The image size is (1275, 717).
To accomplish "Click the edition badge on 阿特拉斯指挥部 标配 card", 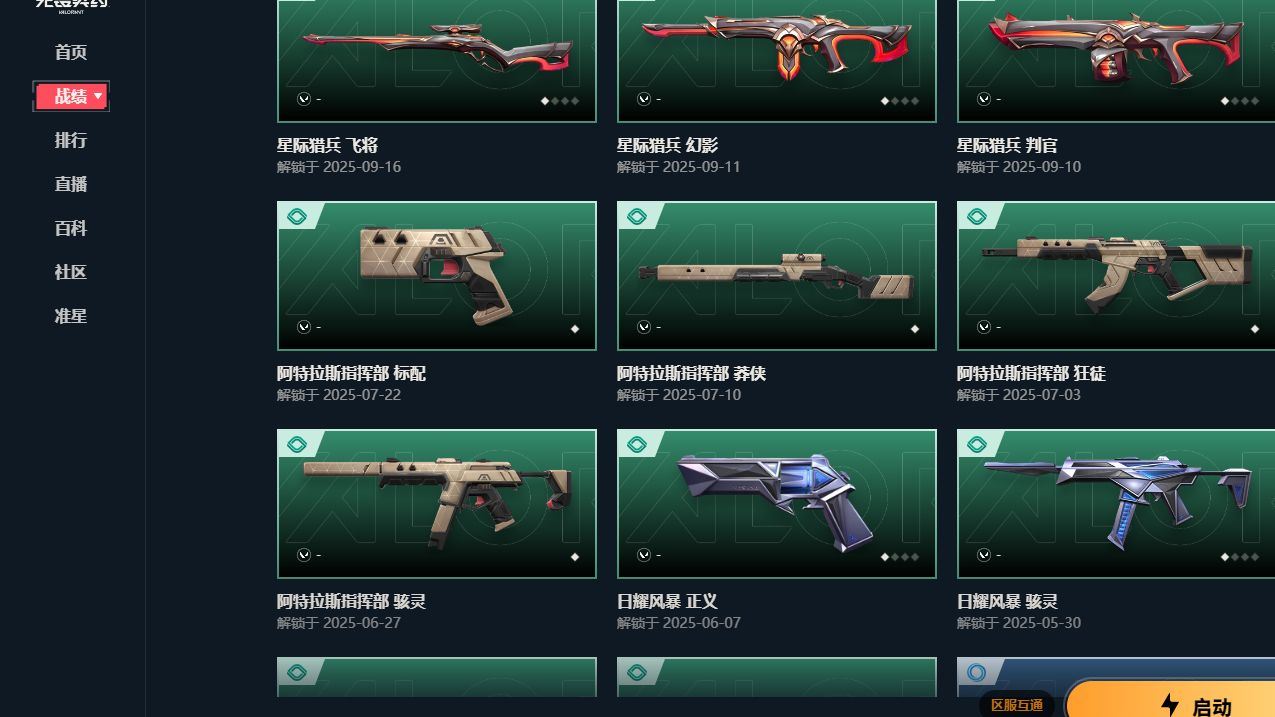I will (x=297, y=216).
